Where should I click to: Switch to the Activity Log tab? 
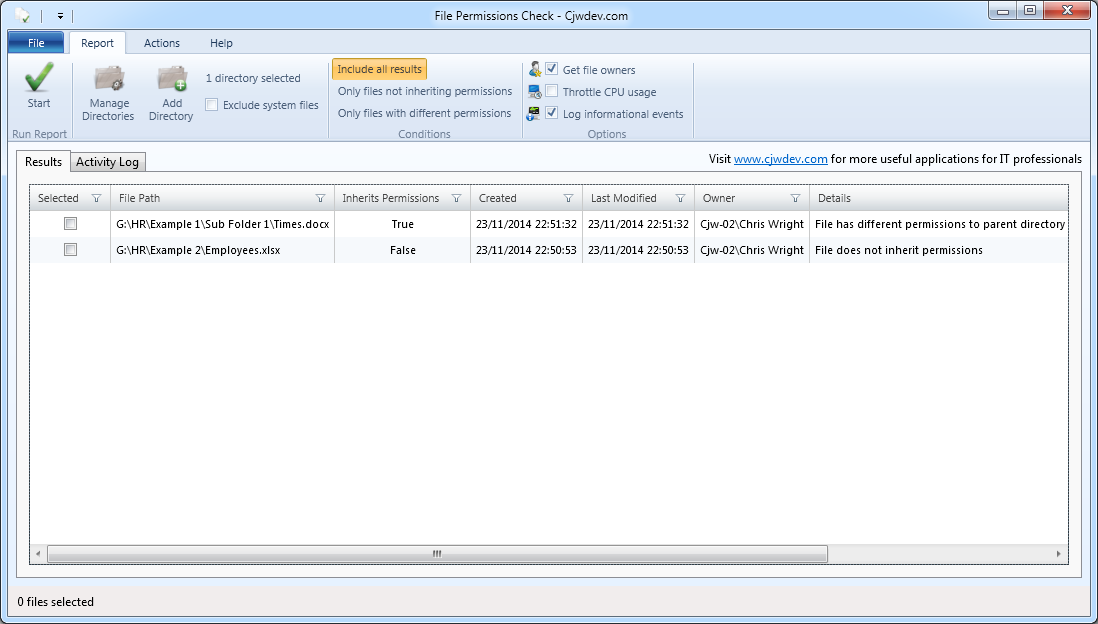(x=108, y=162)
